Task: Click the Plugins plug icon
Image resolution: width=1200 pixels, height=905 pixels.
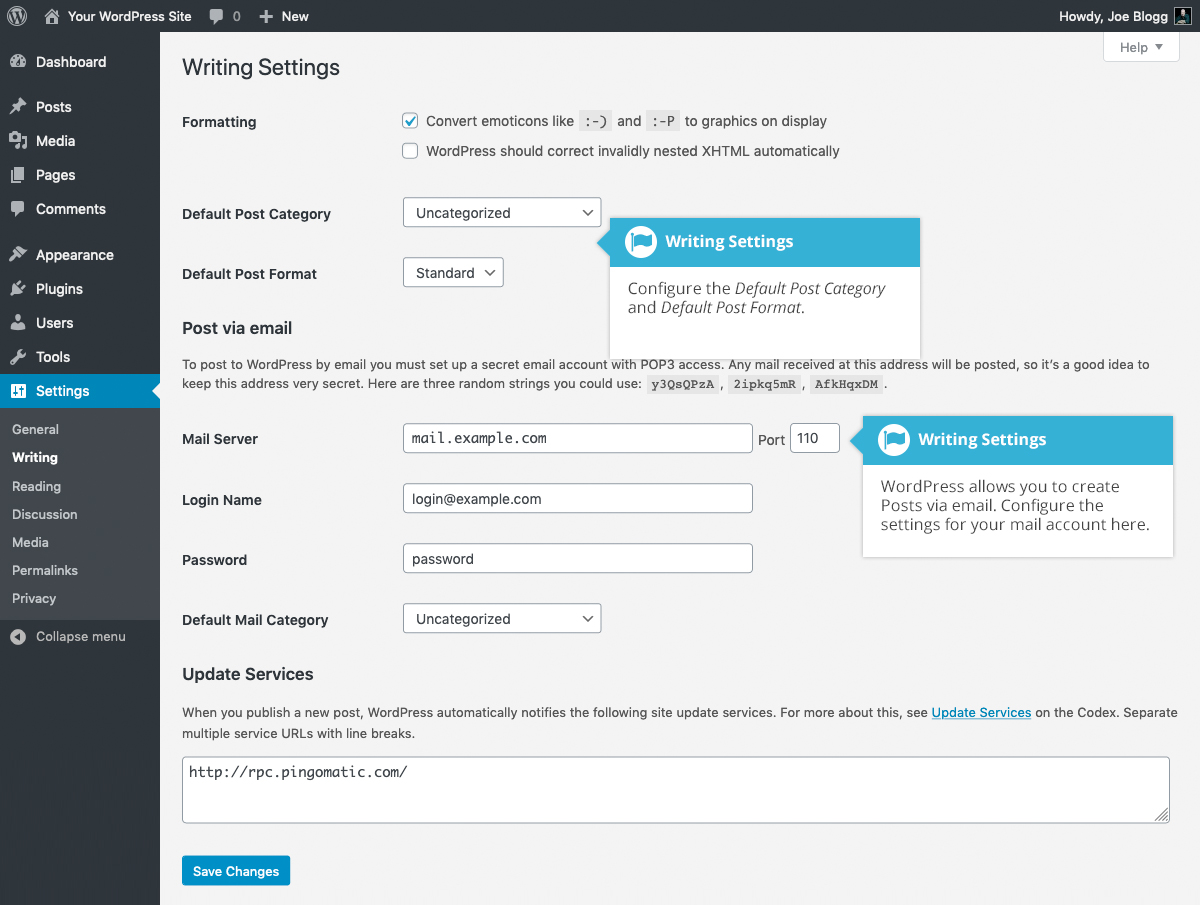Action: (18, 289)
